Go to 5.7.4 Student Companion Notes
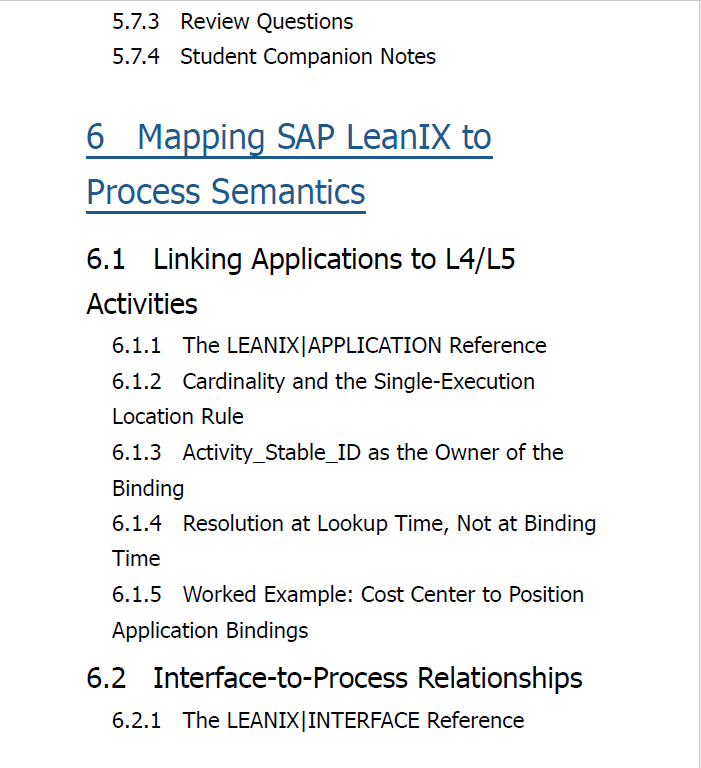The height and width of the screenshot is (768, 701). click(274, 57)
